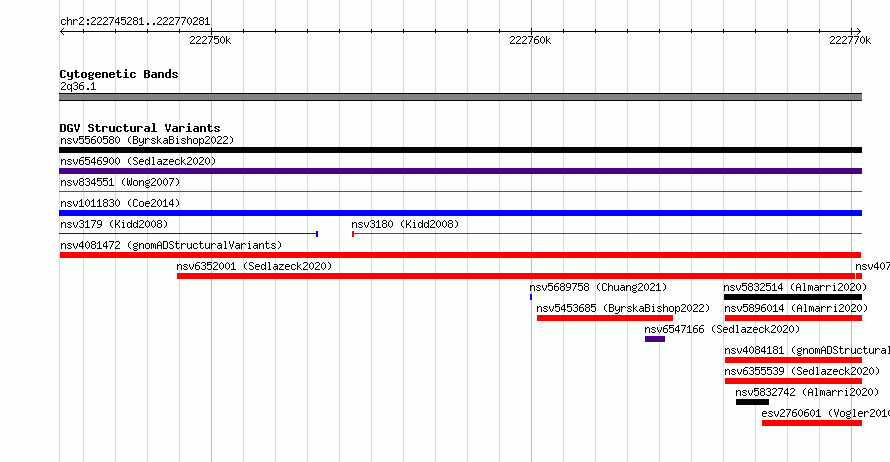This screenshot has width=890, height=462.
Task: Select the red nsv5453685 variant bar
Action: coord(604,318)
